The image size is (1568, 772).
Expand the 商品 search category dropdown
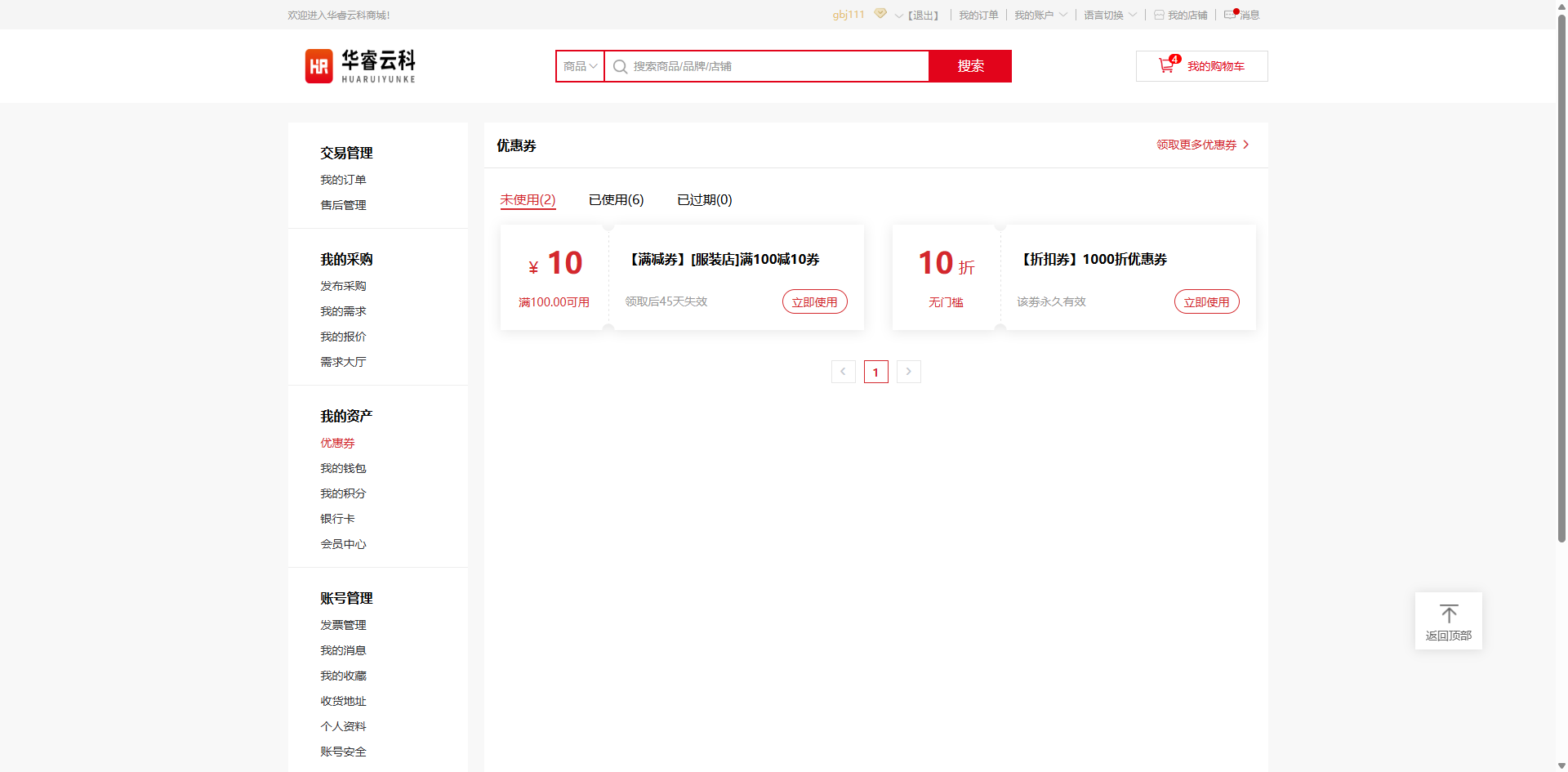580,66
